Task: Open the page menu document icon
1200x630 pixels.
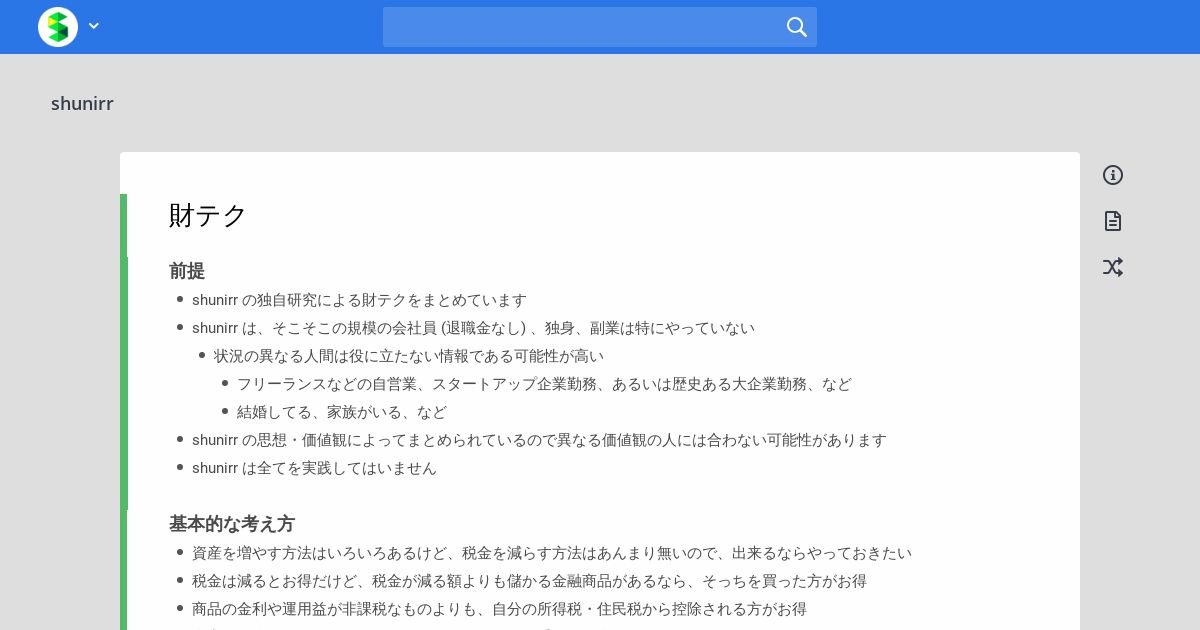Action: (1113, 221)
